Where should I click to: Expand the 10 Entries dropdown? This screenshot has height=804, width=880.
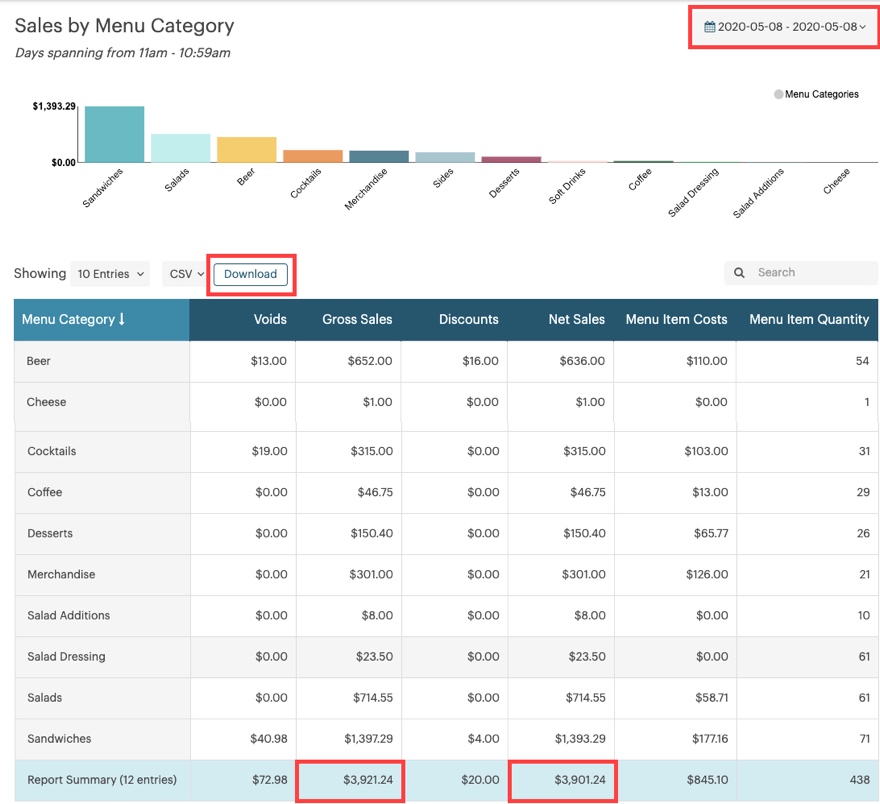click(x=110, y=274)
